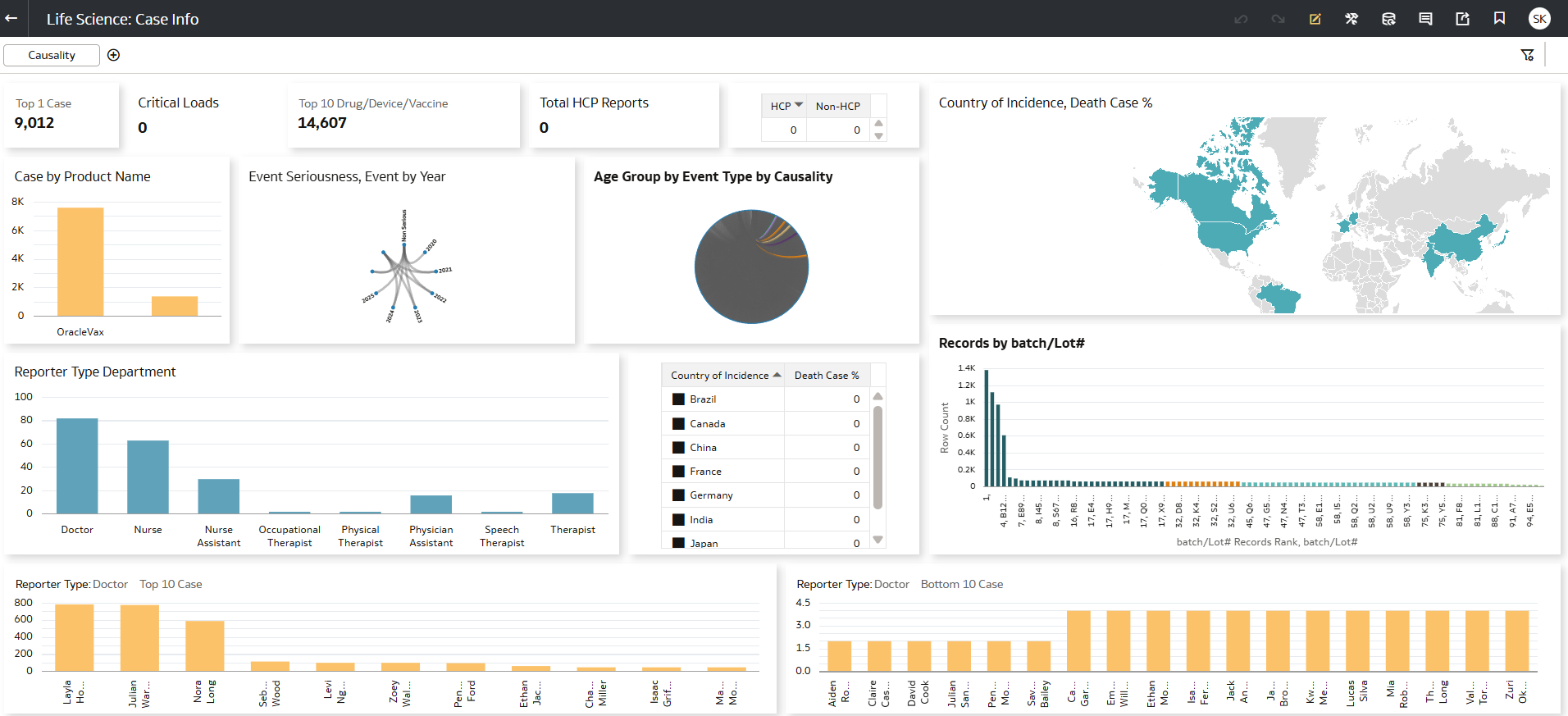Click the Non-HCP column header
Screen dimensions: 1568x716
tap(837, 106)
